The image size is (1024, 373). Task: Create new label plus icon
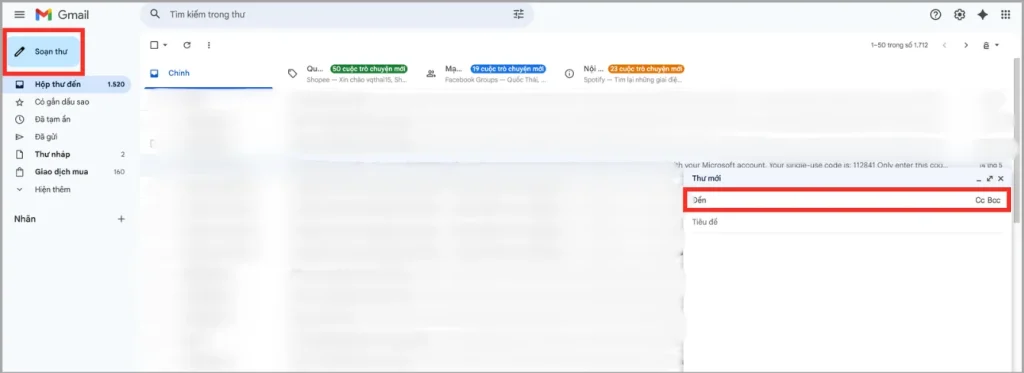tap(121, 219)
